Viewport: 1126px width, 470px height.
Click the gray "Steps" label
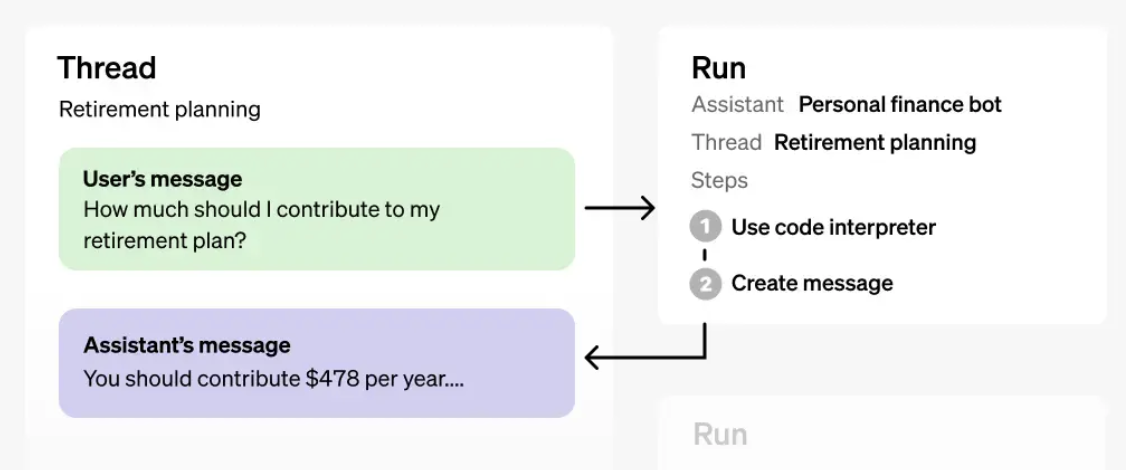pos(719,181)
